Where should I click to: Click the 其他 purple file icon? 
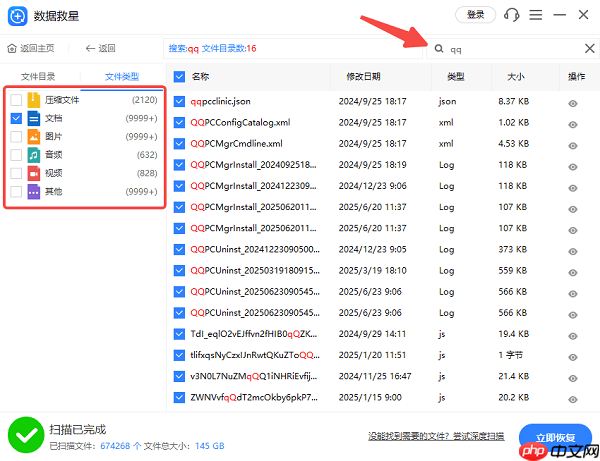34,192
